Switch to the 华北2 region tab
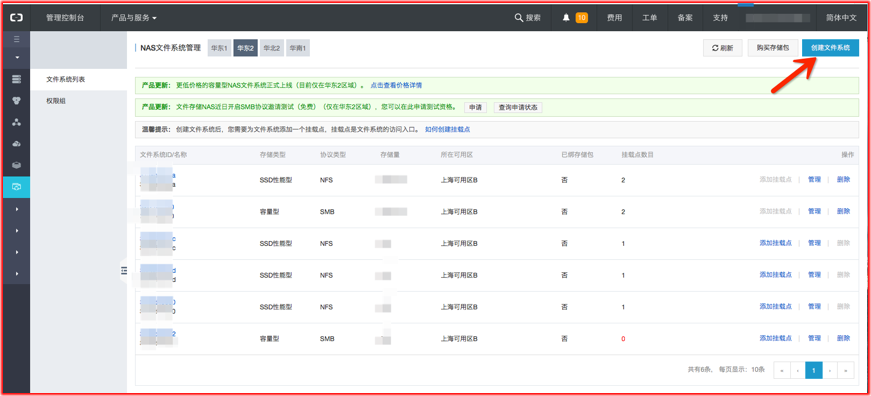The width and height of the screenshot is (871, 396). point(272,48)
